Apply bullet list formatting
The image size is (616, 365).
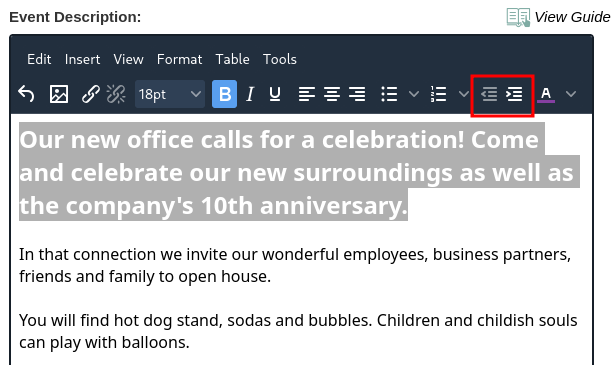click(x=389, y=94)
